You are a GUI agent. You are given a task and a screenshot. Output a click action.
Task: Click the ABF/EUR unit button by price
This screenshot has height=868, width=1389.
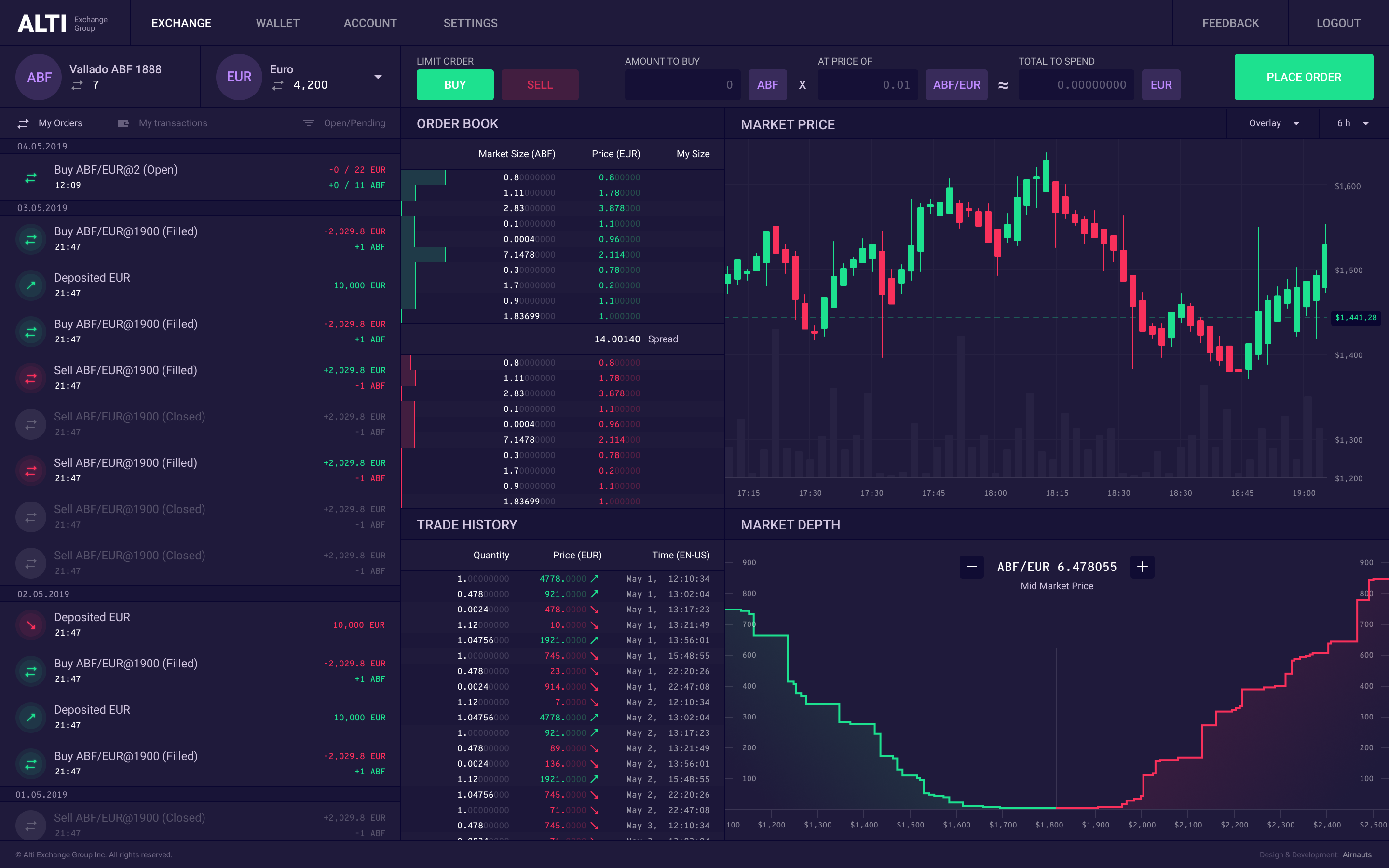(956, 85)
